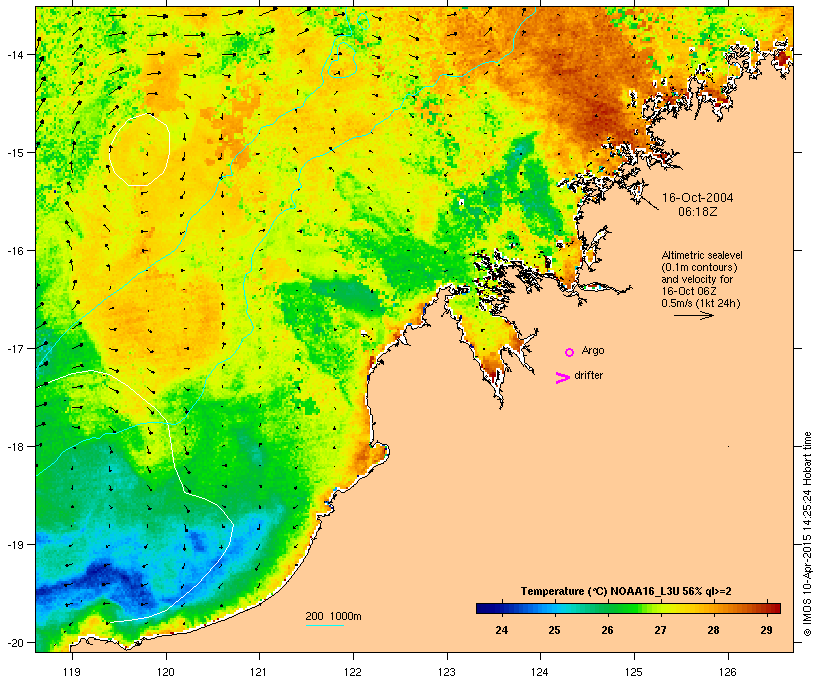Click the longitude label 125

coord(634,672)
